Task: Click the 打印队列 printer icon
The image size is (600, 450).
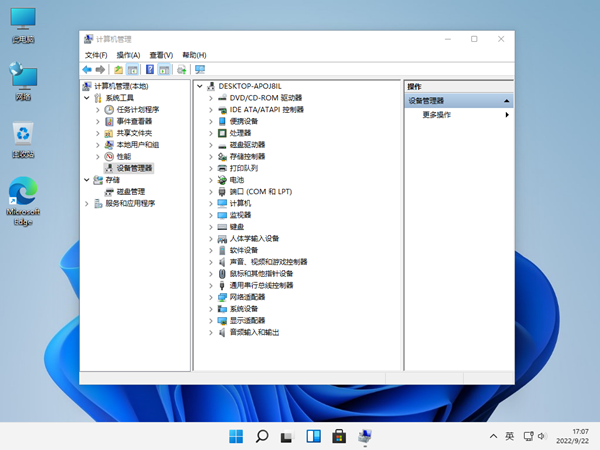Action: [x=222, y=168]
